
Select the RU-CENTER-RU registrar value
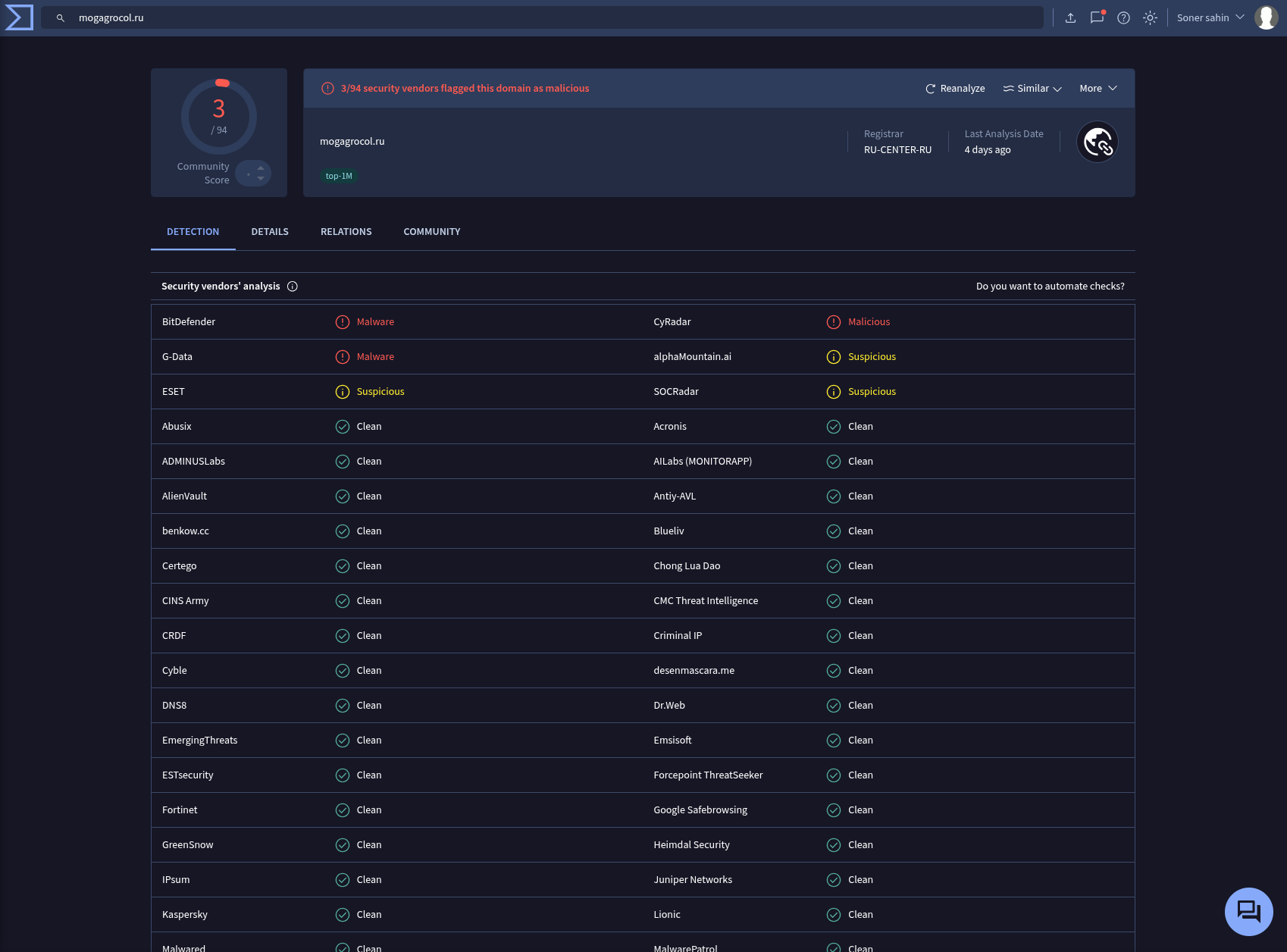tap(897, 150)
